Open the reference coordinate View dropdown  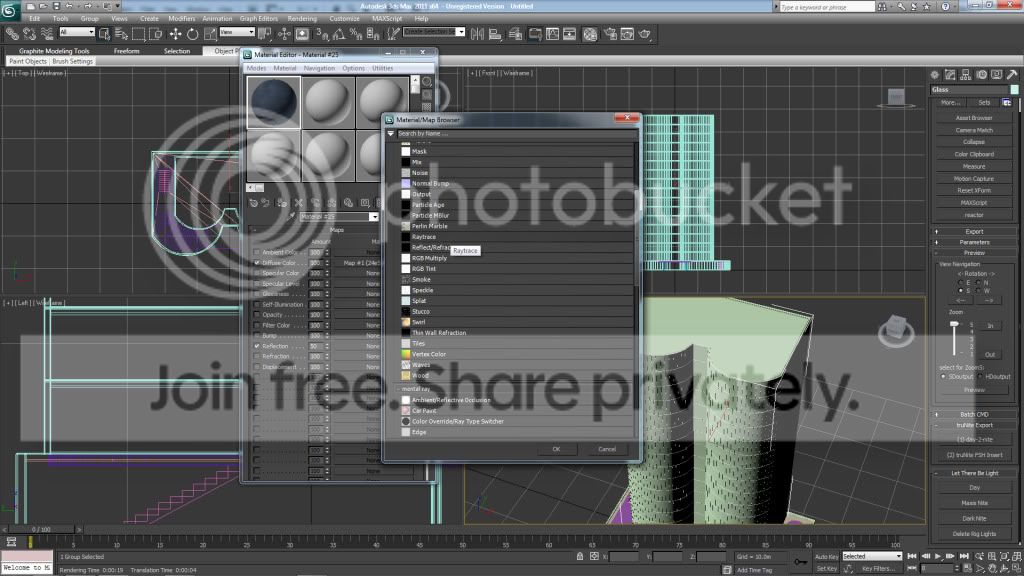pos(236,32)
